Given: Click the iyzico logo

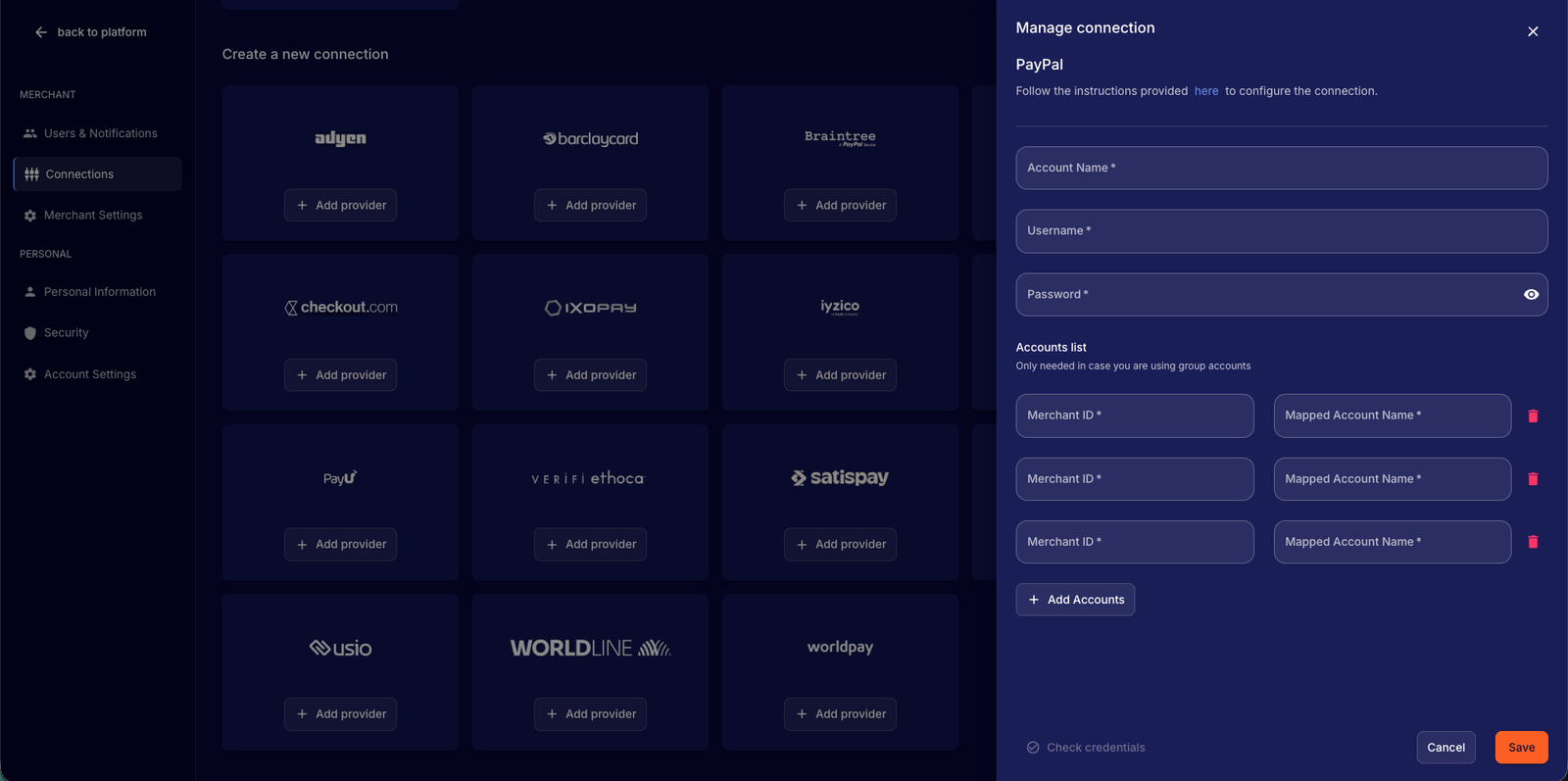Looking at the screenshot, I should coord(840,307).
